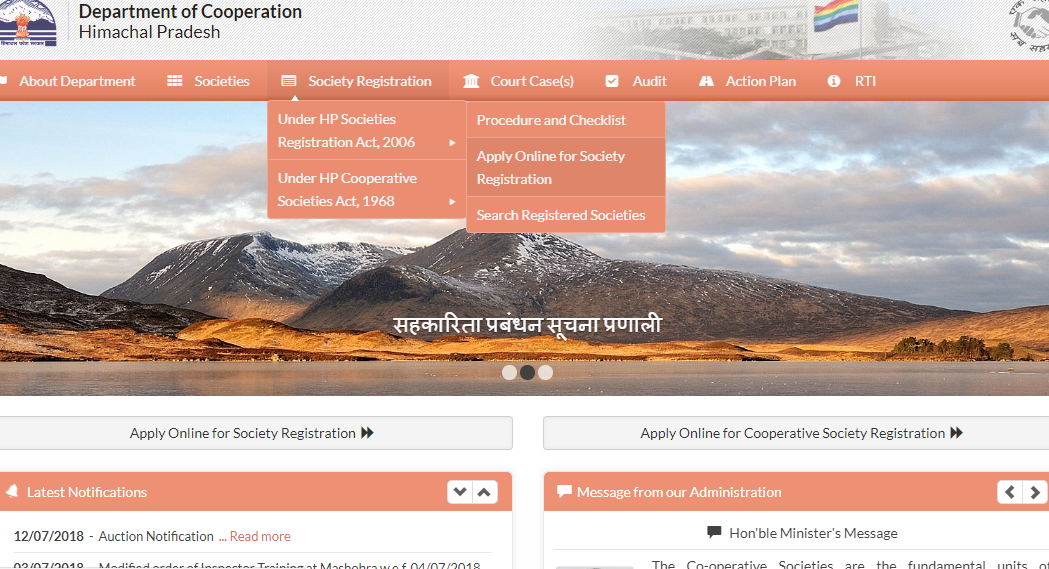Click the Audit checkmark icon
Viewport: 1049px width, 569px height.
coord(611,81)
